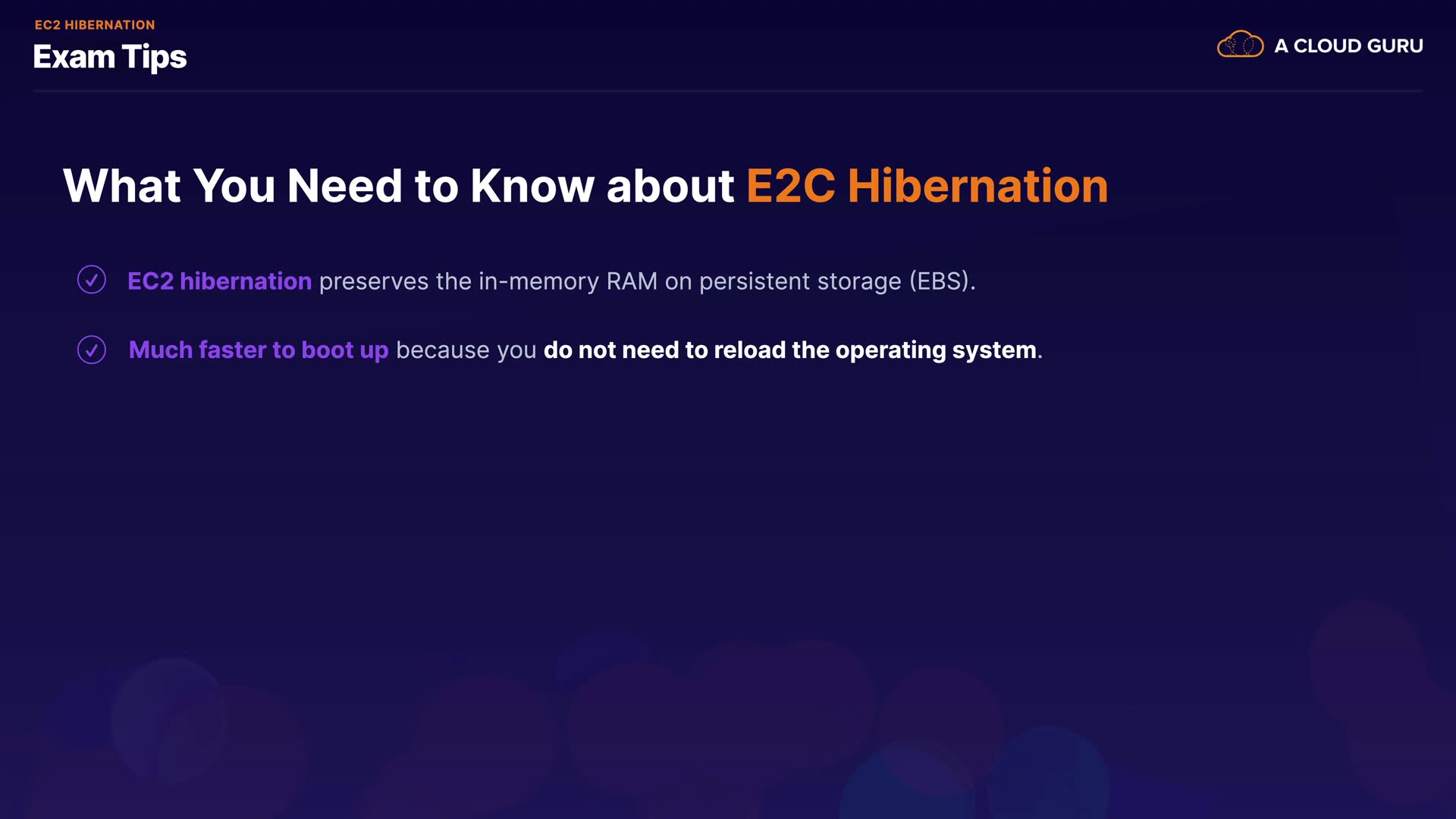Click the orange E2C Hibernation heading text
The image size is (1456, 819).
coord(927,186)
